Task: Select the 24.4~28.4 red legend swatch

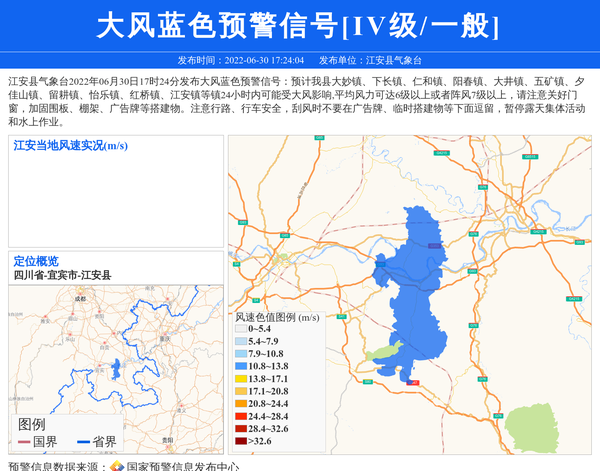Action: pos(241,416)
